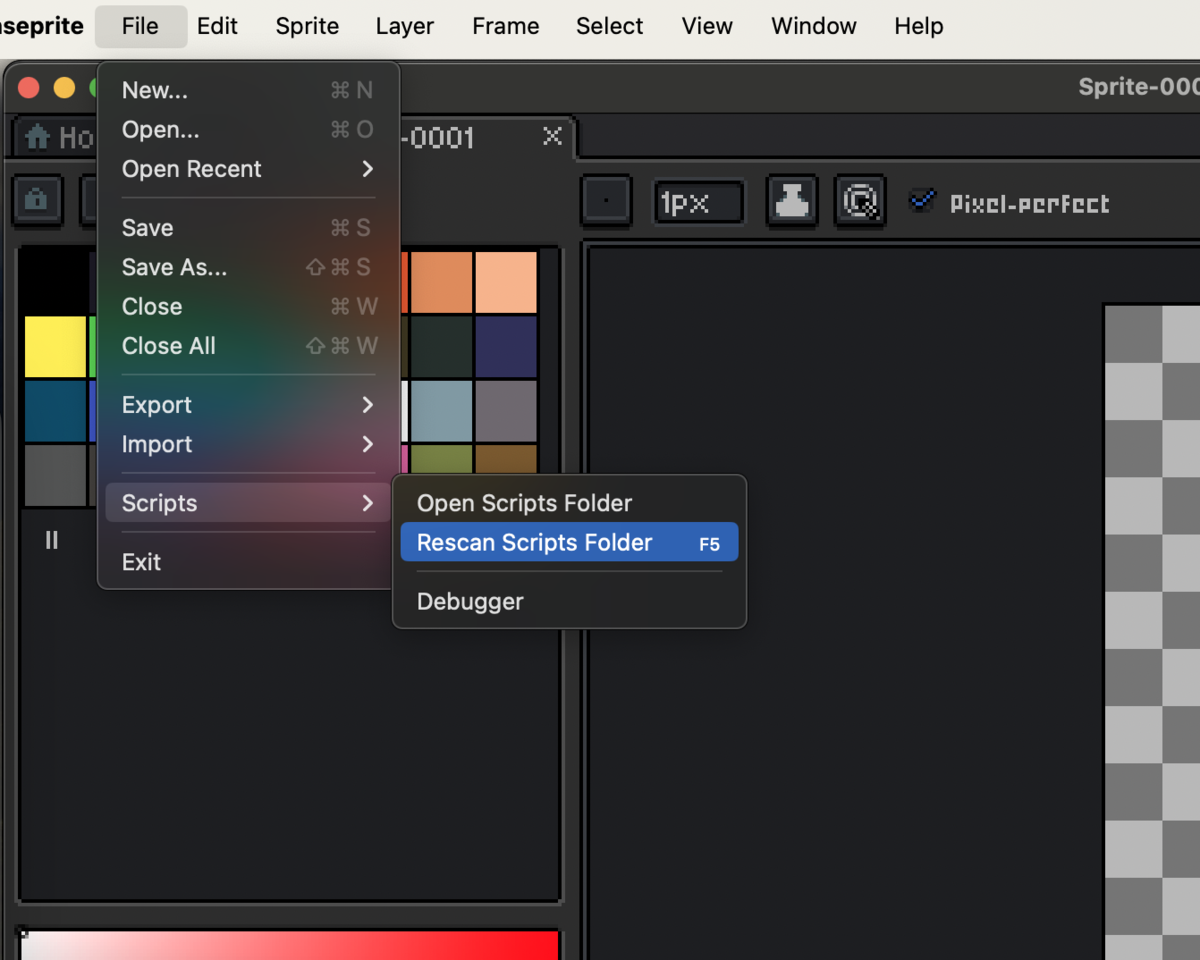The height and width of the screenshot is (960, 1200).
Task: Click the palette lock icon
Action: tap(37, 201)
